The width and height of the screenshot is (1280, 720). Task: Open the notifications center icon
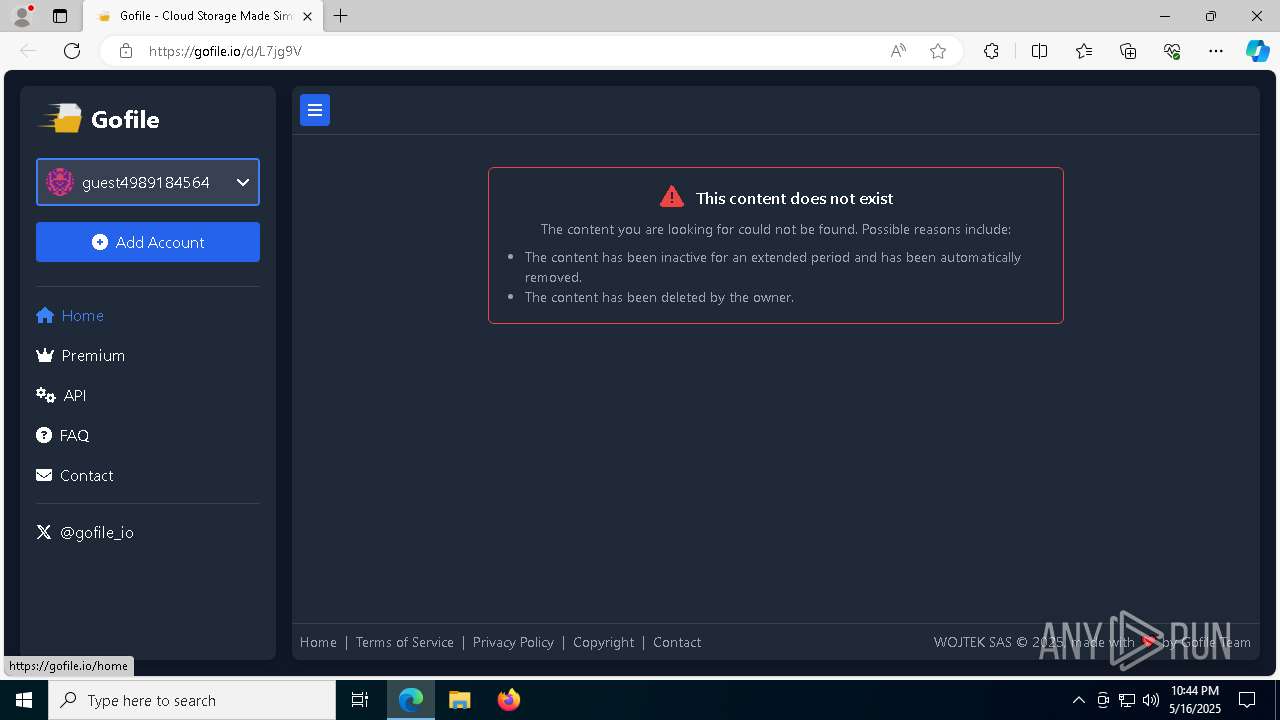click(1247, 700)
